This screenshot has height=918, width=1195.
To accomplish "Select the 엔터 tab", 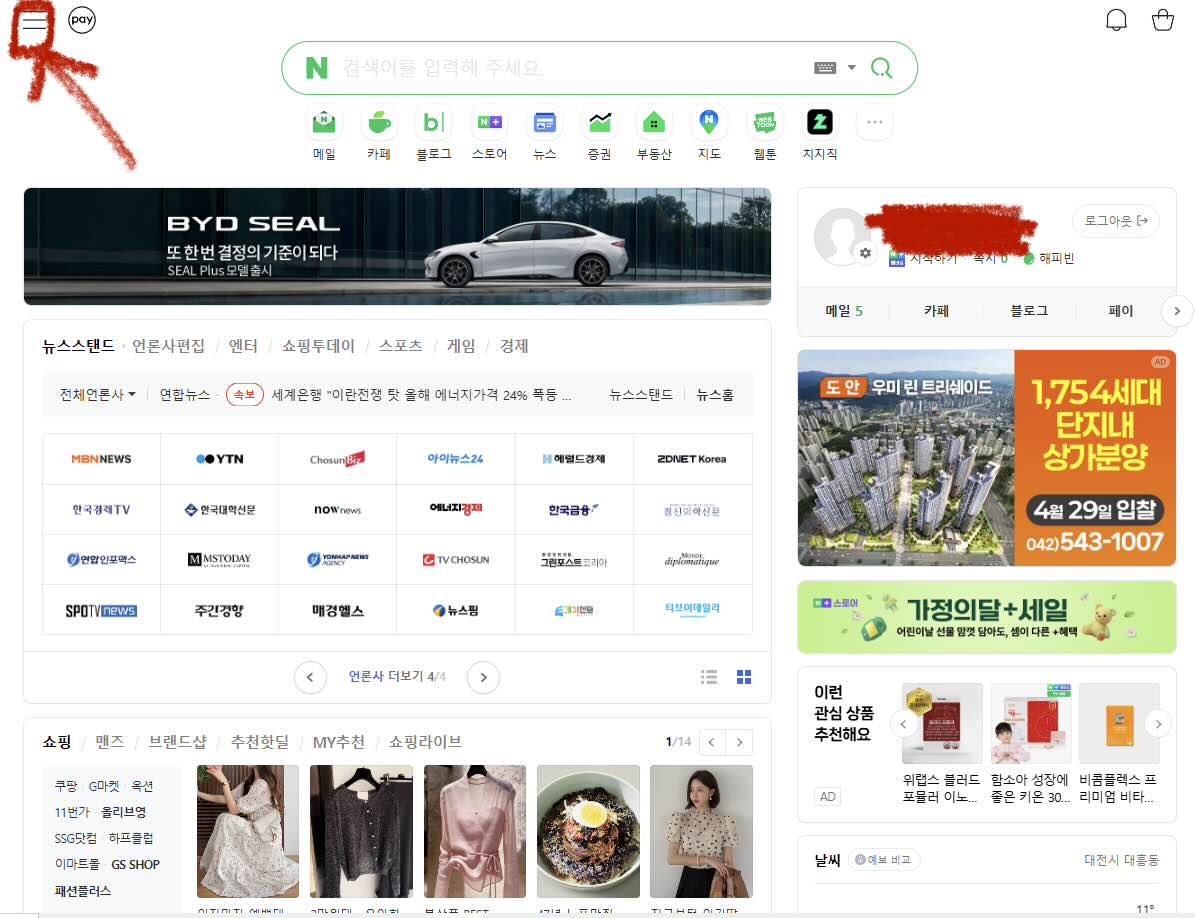I will [243, 346].
